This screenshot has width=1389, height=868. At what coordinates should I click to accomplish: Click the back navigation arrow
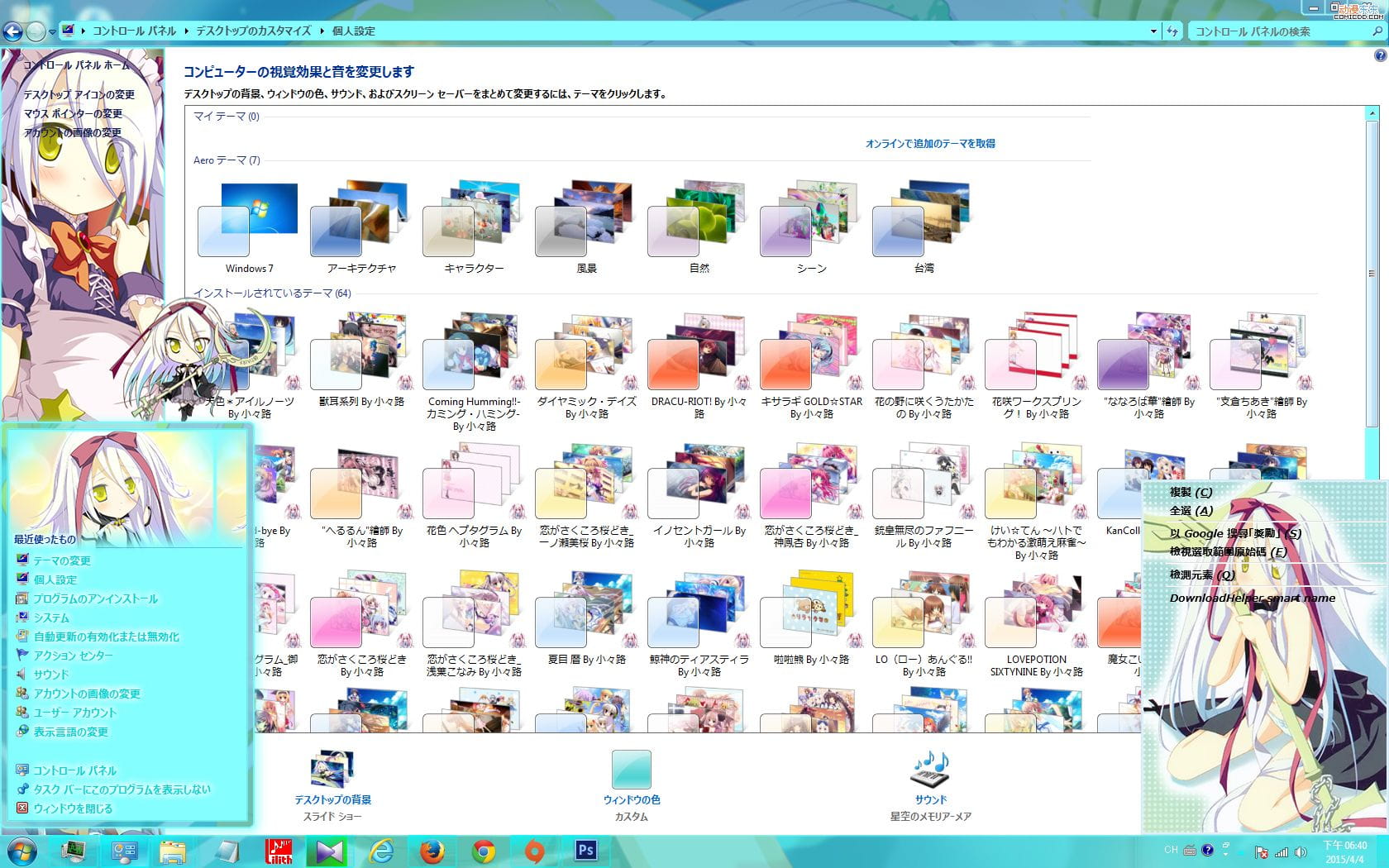click(12, 31)
